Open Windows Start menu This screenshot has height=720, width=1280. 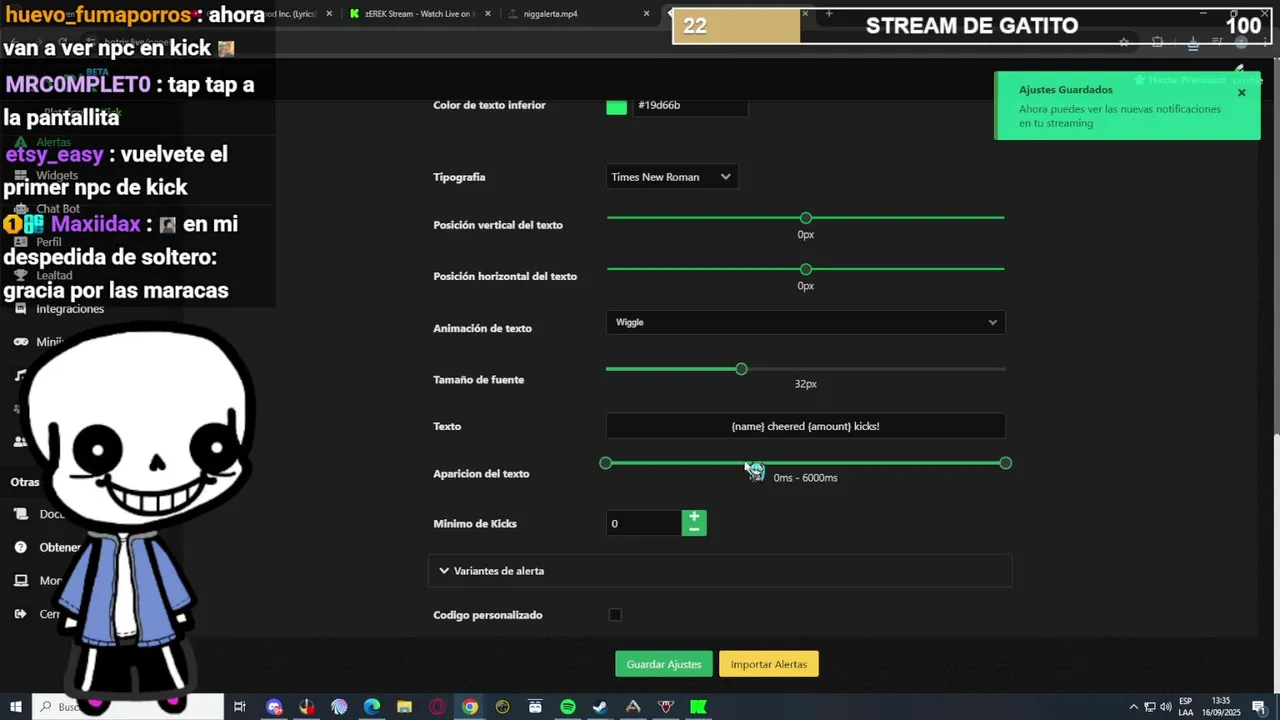tap(15, 707)
